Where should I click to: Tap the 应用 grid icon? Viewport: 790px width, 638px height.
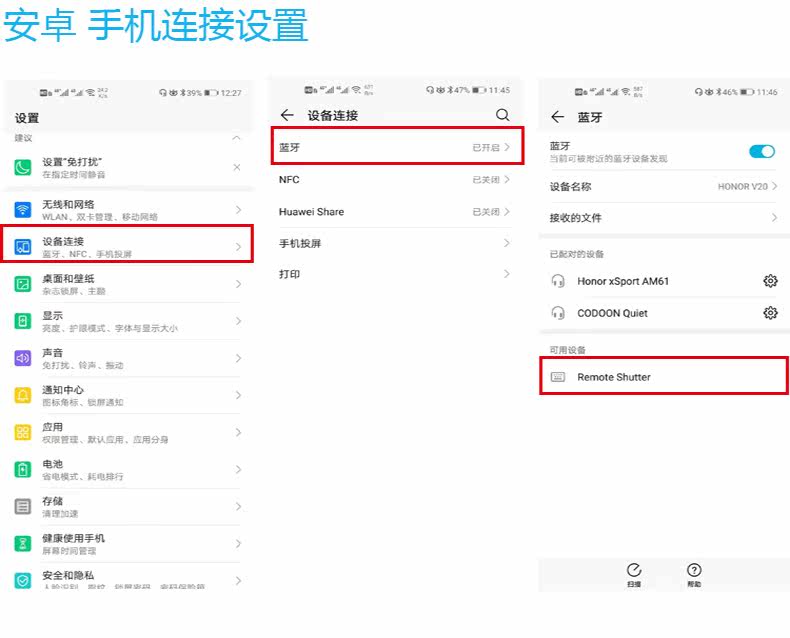click(x=23, y=432)
